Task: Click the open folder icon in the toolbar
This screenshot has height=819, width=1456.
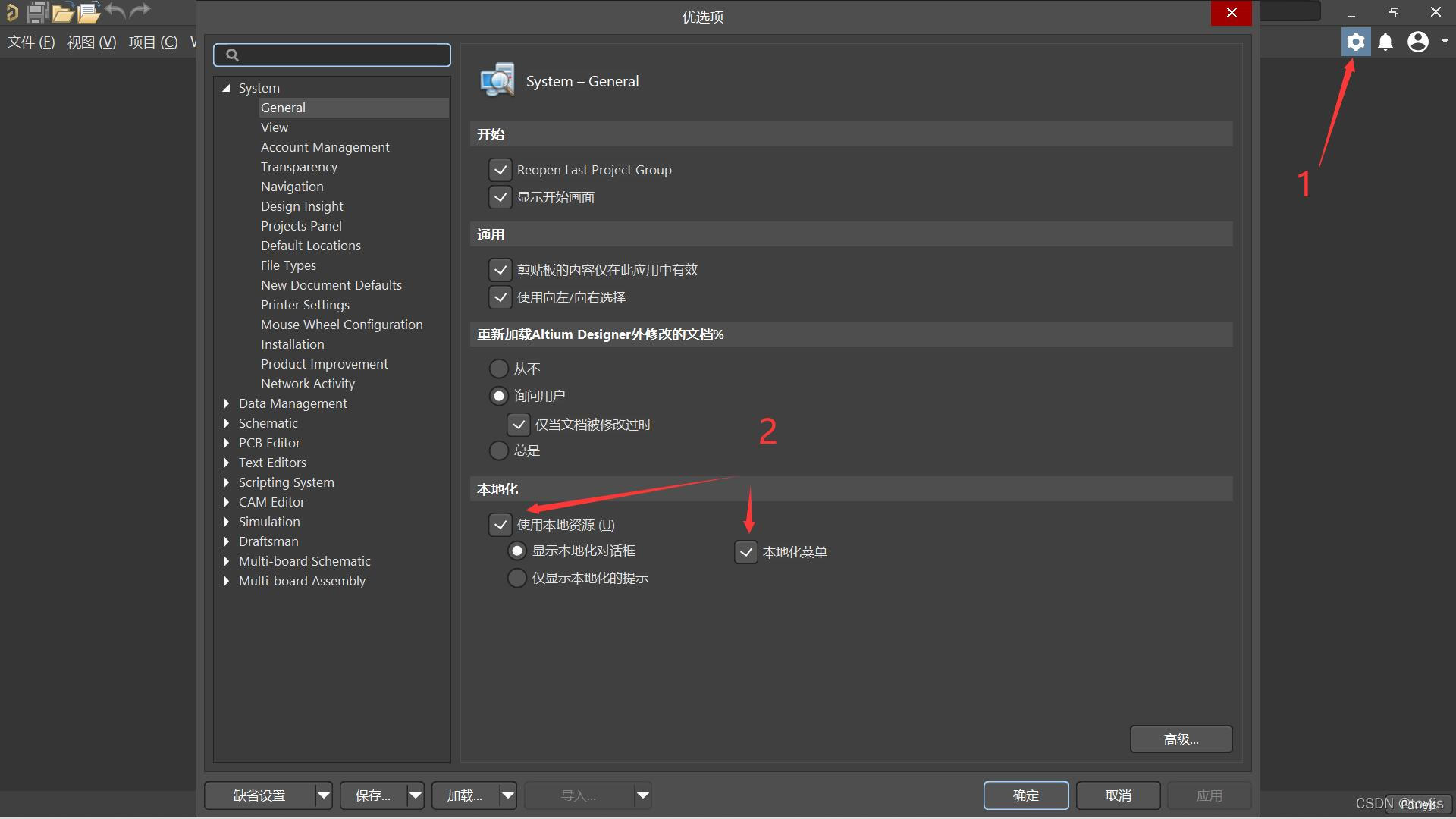Action: coord(62,12)
